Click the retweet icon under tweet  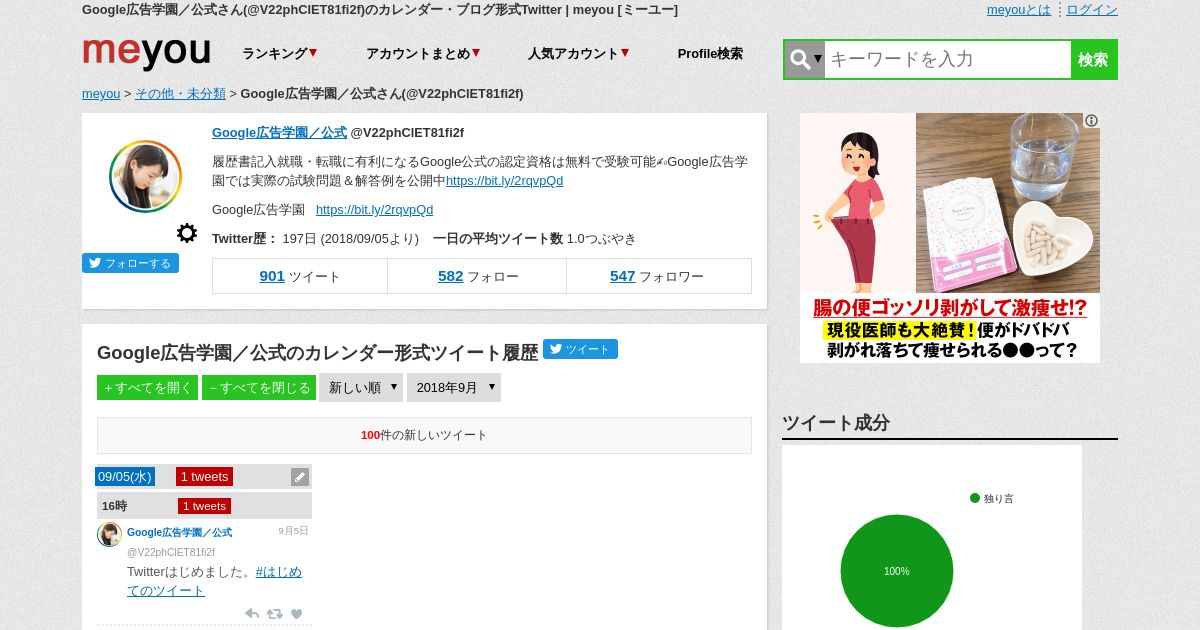(x=274, y=614)
